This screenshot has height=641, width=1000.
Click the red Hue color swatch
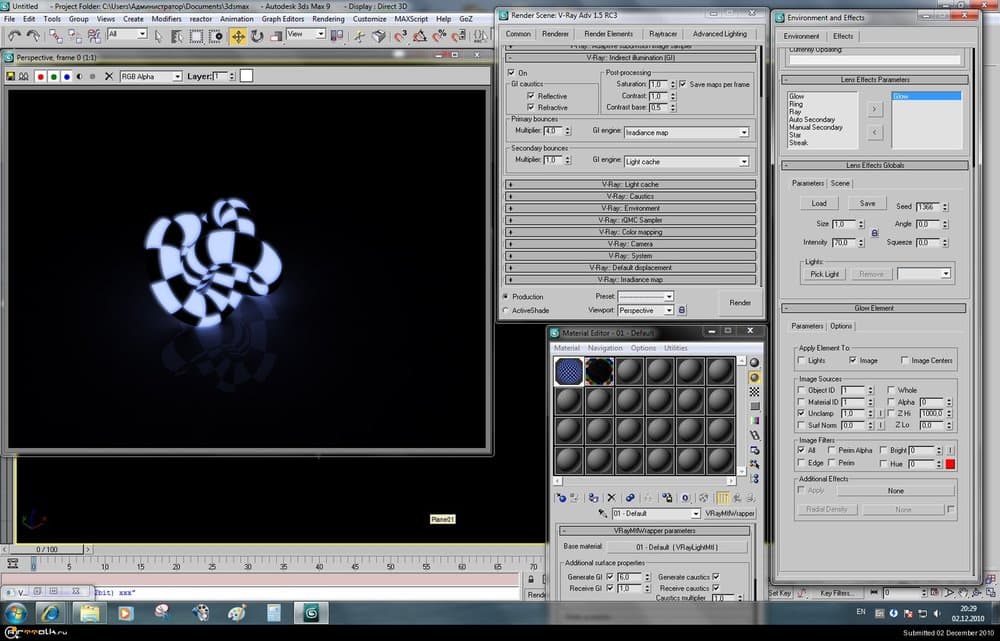coord(951,464)
